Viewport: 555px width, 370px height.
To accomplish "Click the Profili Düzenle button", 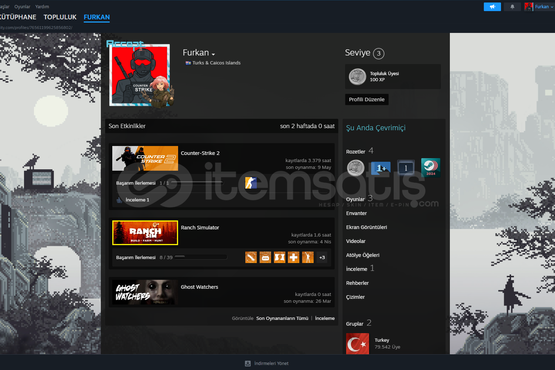I will click(366, 99).
